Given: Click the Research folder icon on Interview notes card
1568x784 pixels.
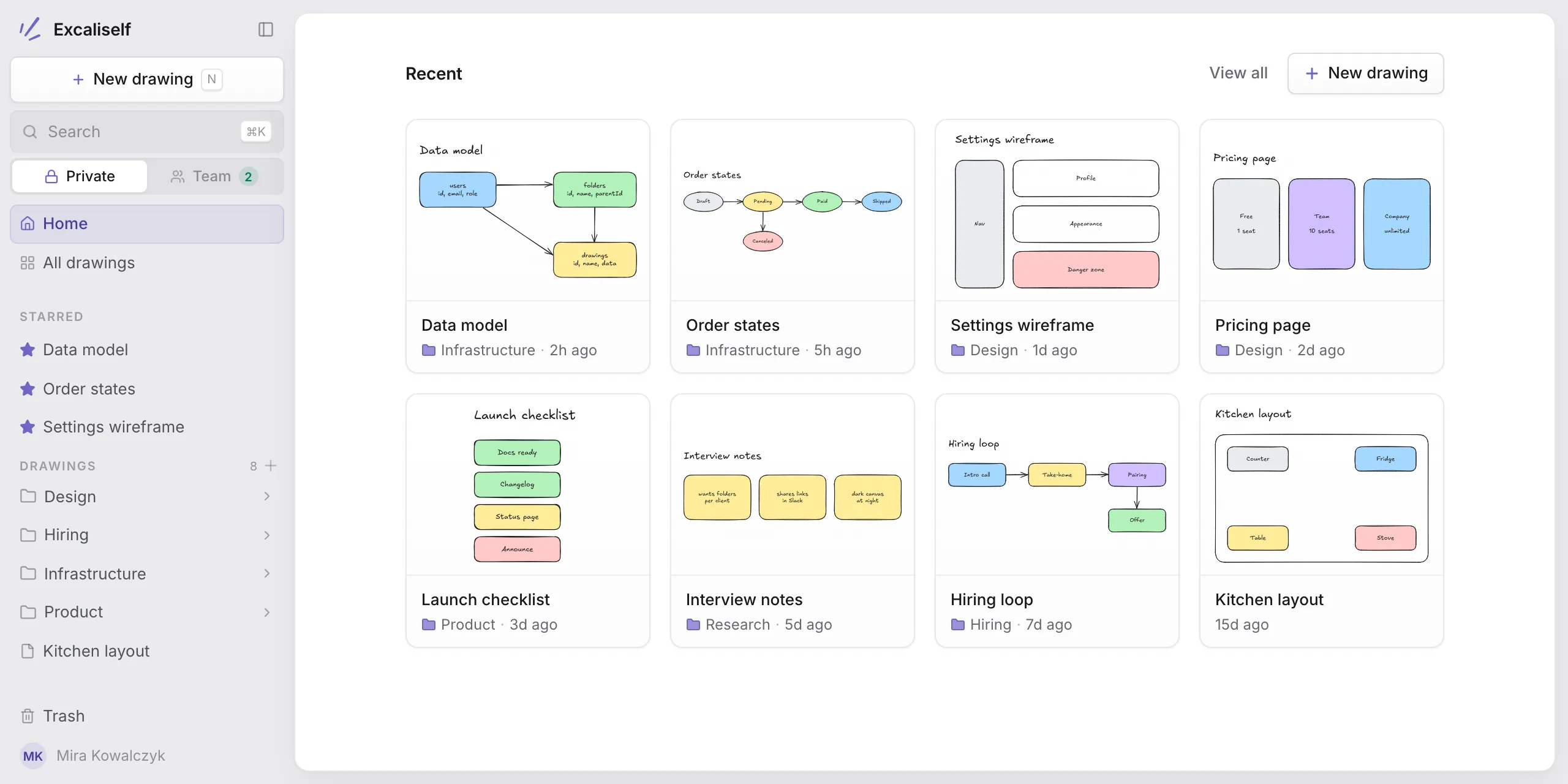Looking at the screenshot, I should (693, 625).
